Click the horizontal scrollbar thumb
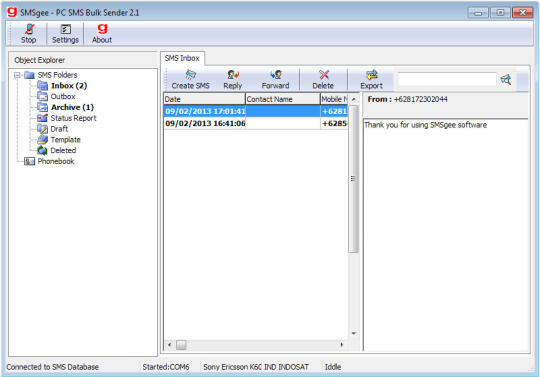 click(x=181, y=345)
